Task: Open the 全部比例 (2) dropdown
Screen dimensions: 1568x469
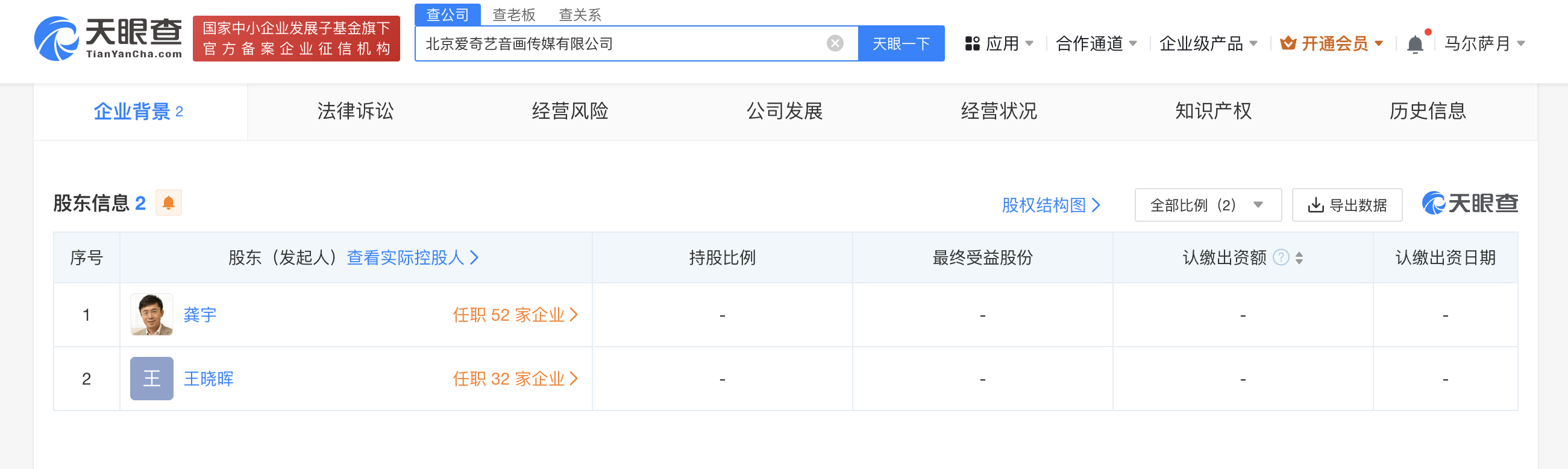Action: (1208, 206)
